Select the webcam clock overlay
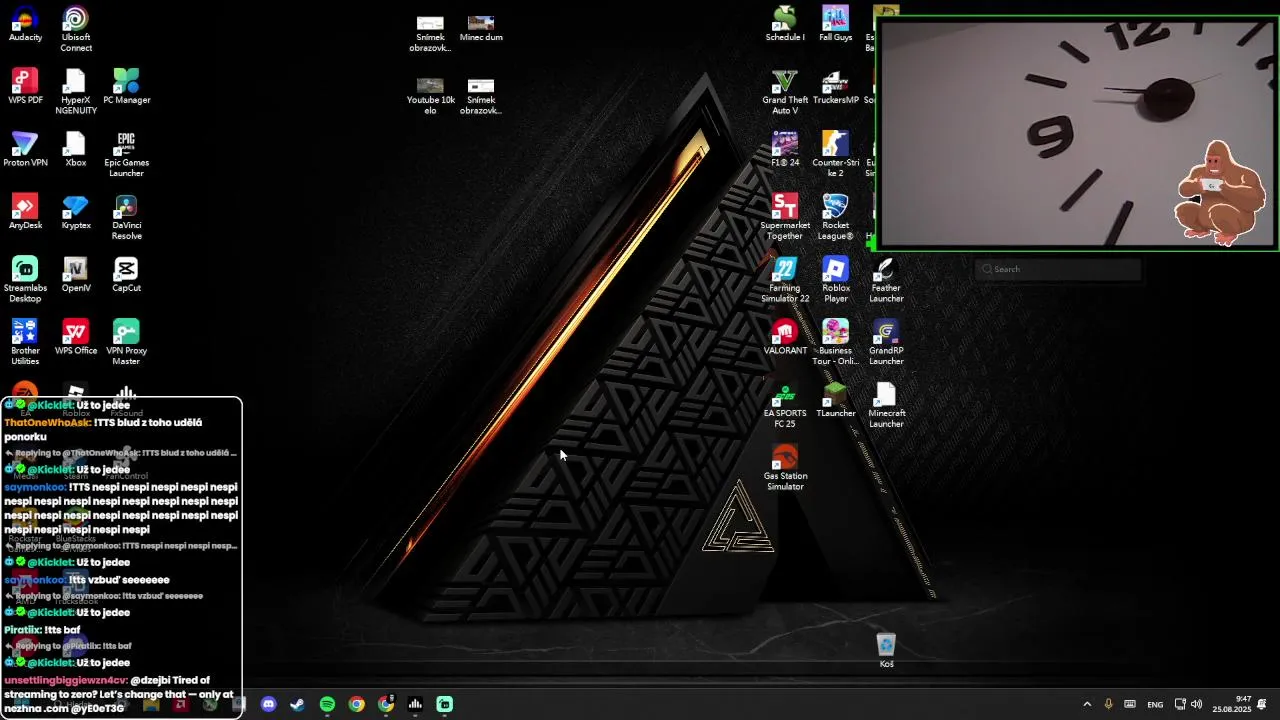The height and width of the screenshot is (720, 1280). tap(1076, 133)
